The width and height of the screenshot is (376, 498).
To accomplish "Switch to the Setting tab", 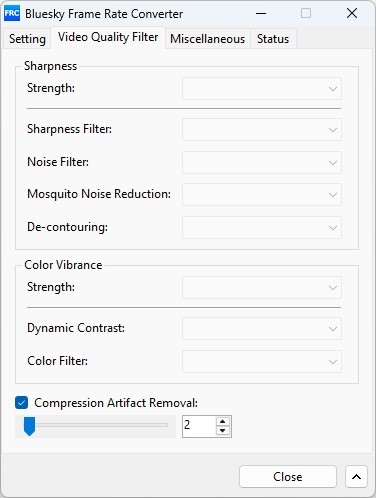I will click(27, 39).
